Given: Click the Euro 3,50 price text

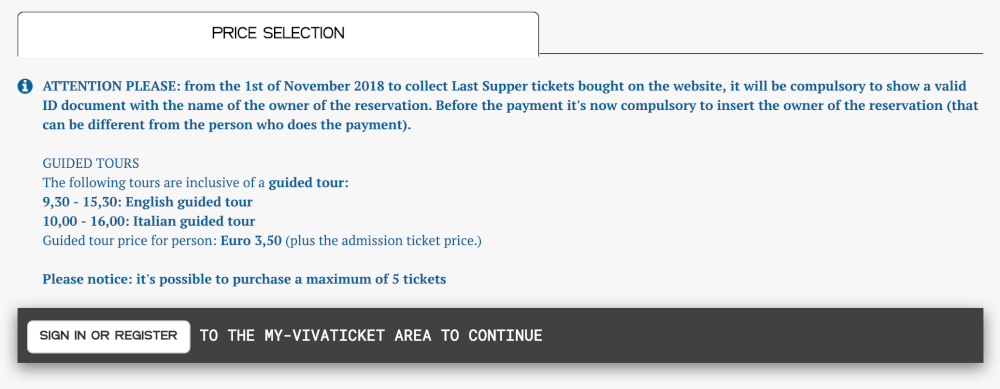Looking at the screenshot, I should pos(251,242).
